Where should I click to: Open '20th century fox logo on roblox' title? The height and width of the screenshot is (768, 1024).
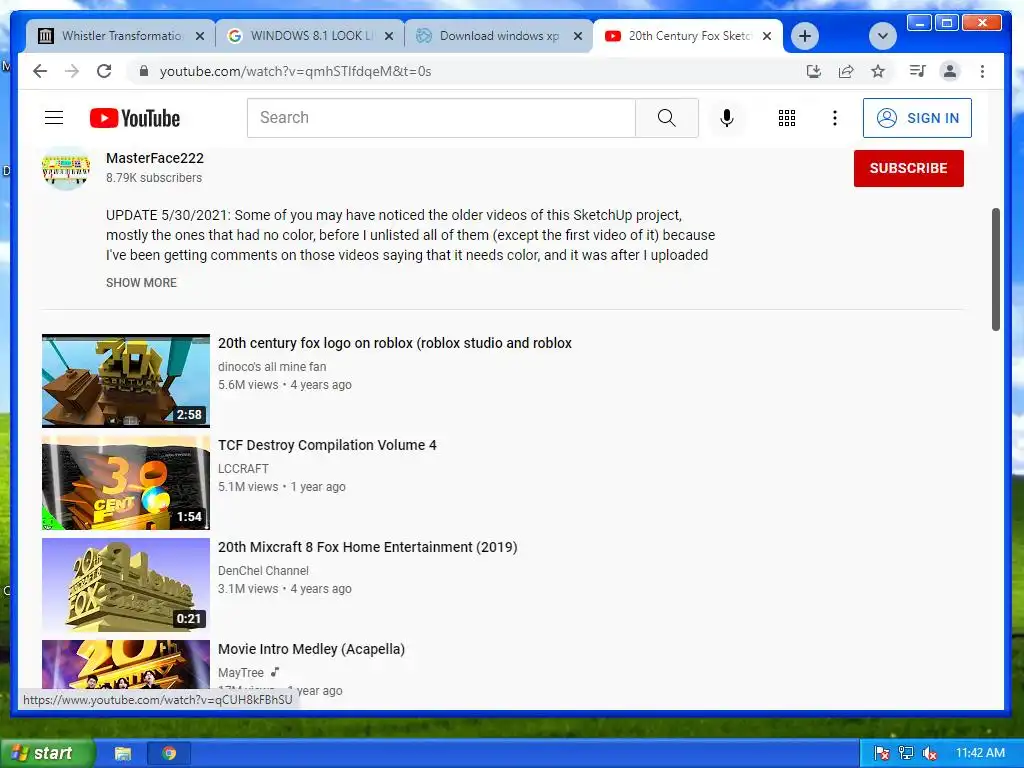click(x=394, y=343)
